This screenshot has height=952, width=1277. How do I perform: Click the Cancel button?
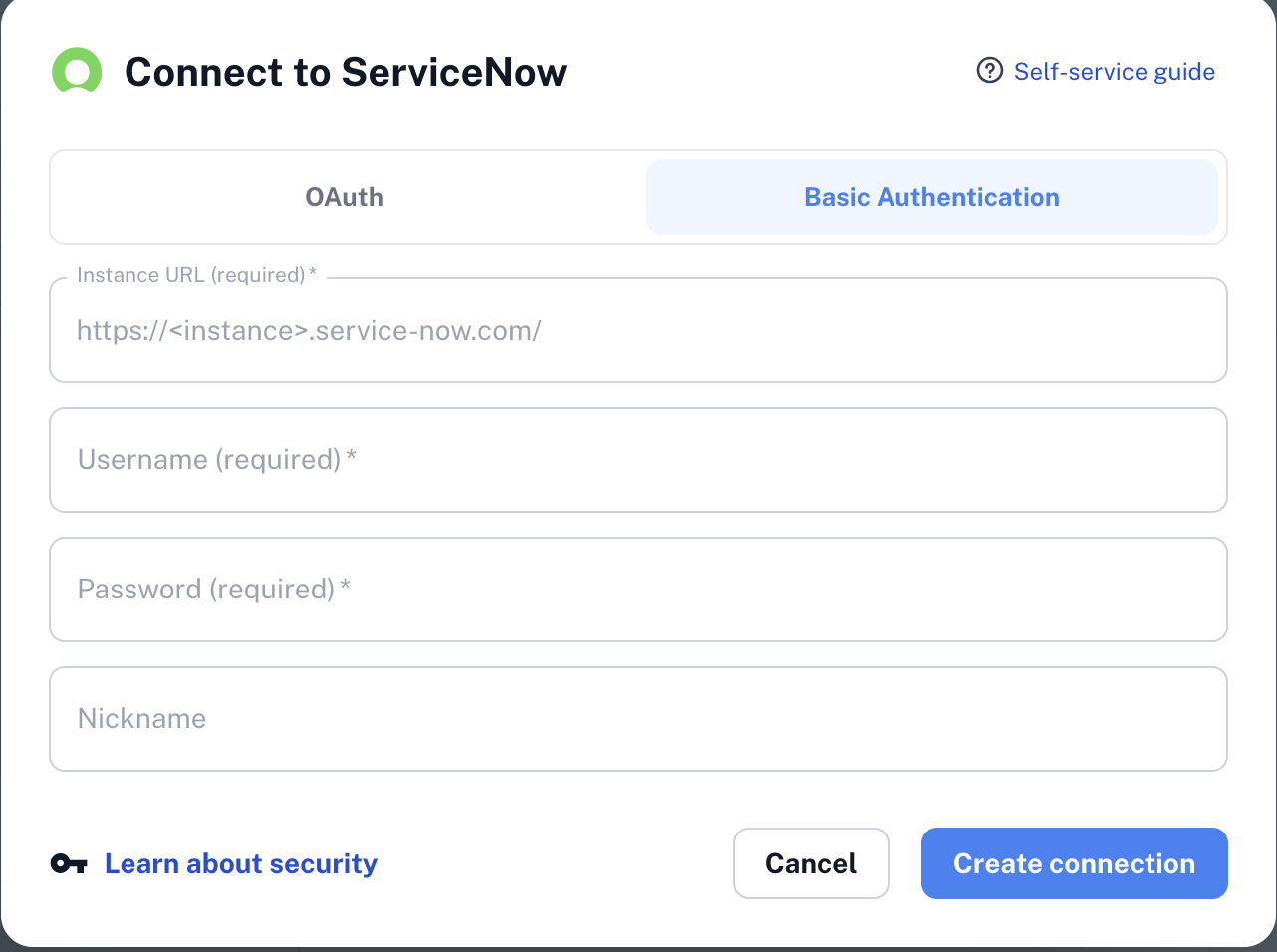pos(811,863)
